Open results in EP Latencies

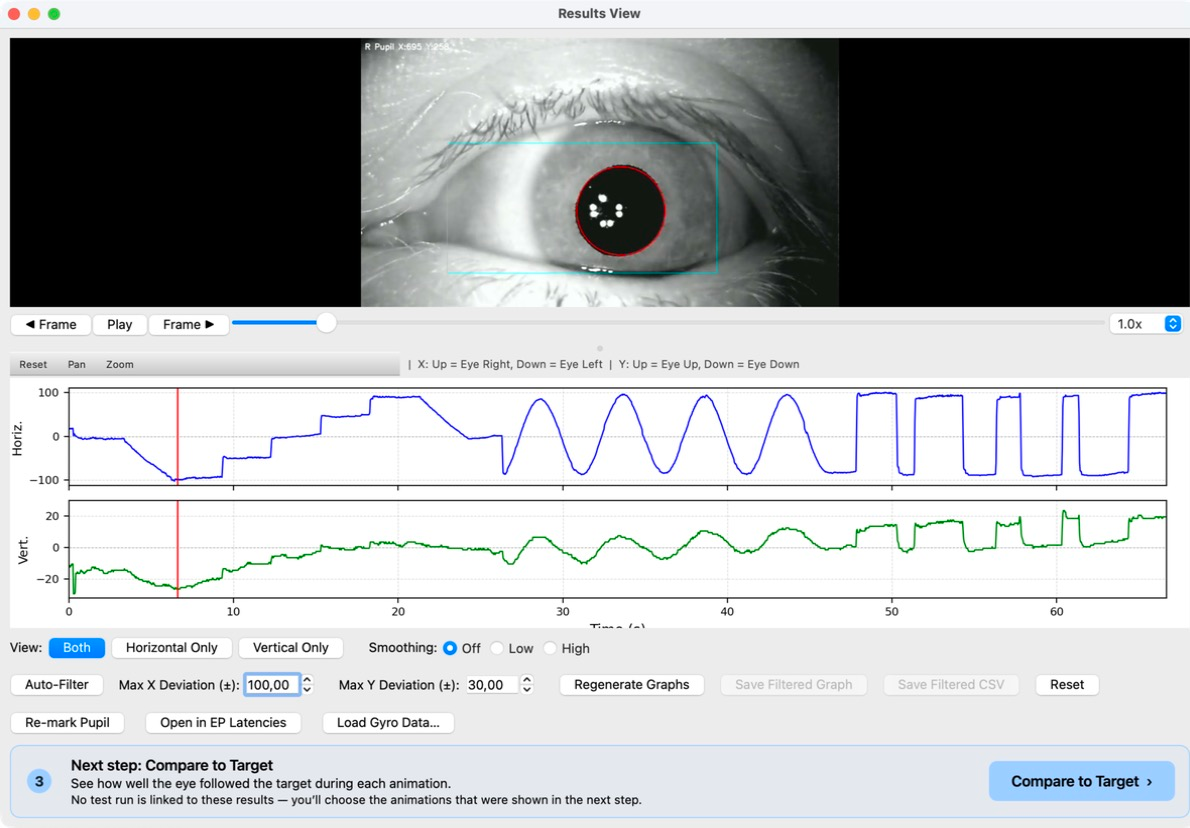(x=223, y=723)
